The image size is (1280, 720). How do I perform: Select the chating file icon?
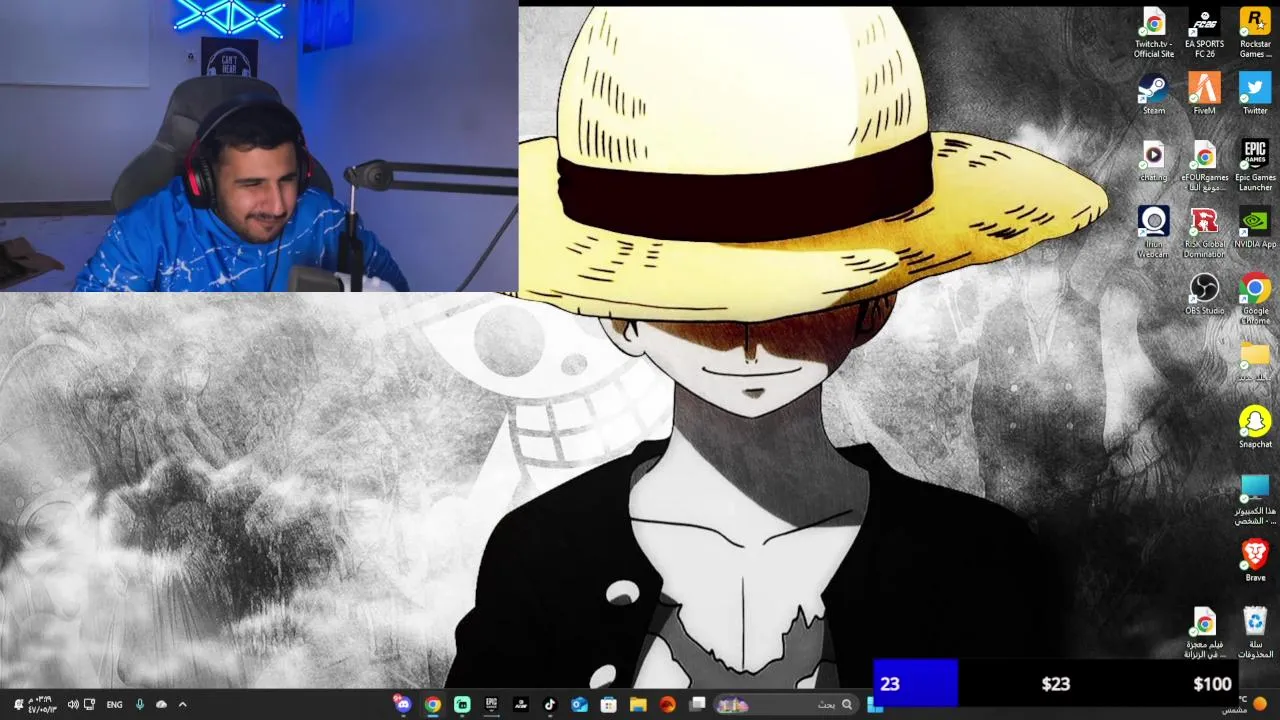click(x=1153, y=161)
